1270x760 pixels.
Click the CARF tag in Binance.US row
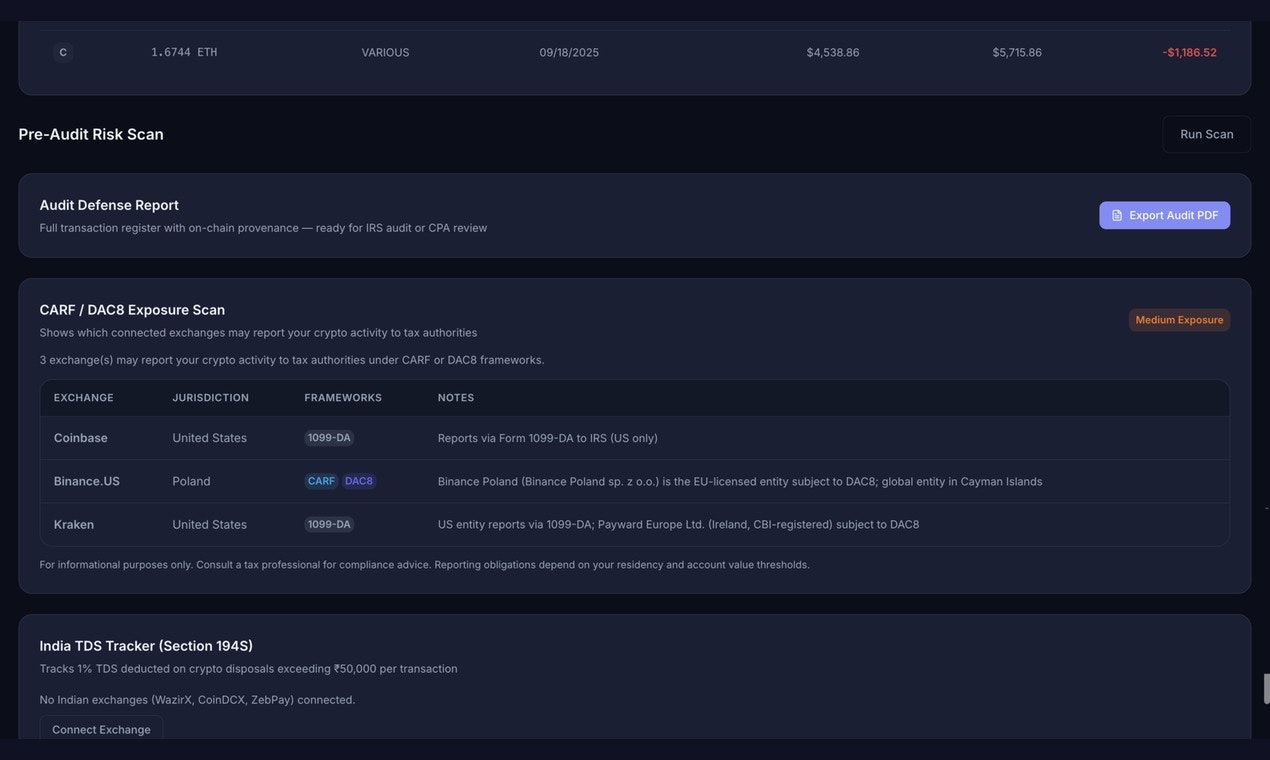(x=321, y=481)
